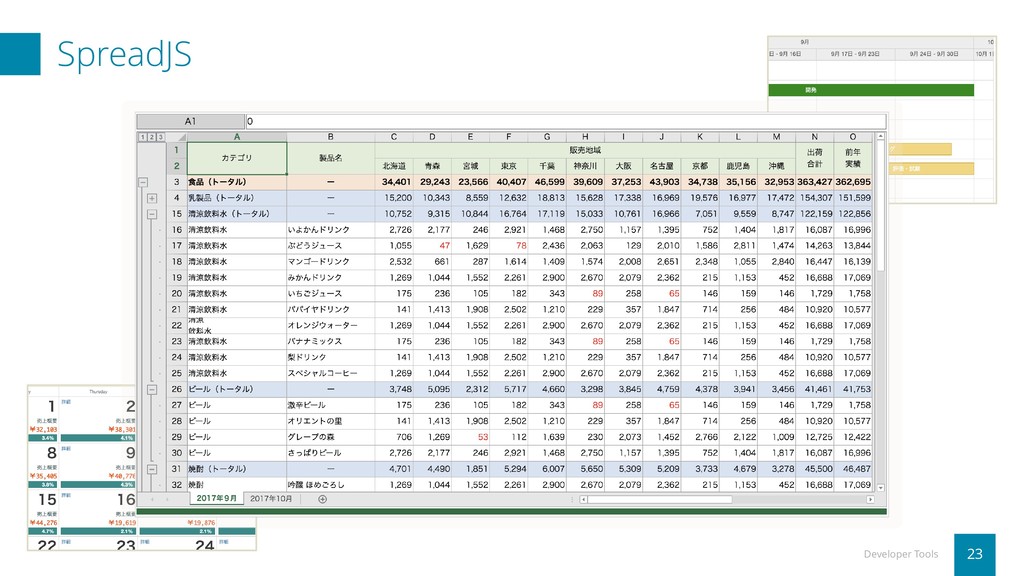Click the スペシャルコーヒー product cell
The image size is (1024, 576).
330,374
